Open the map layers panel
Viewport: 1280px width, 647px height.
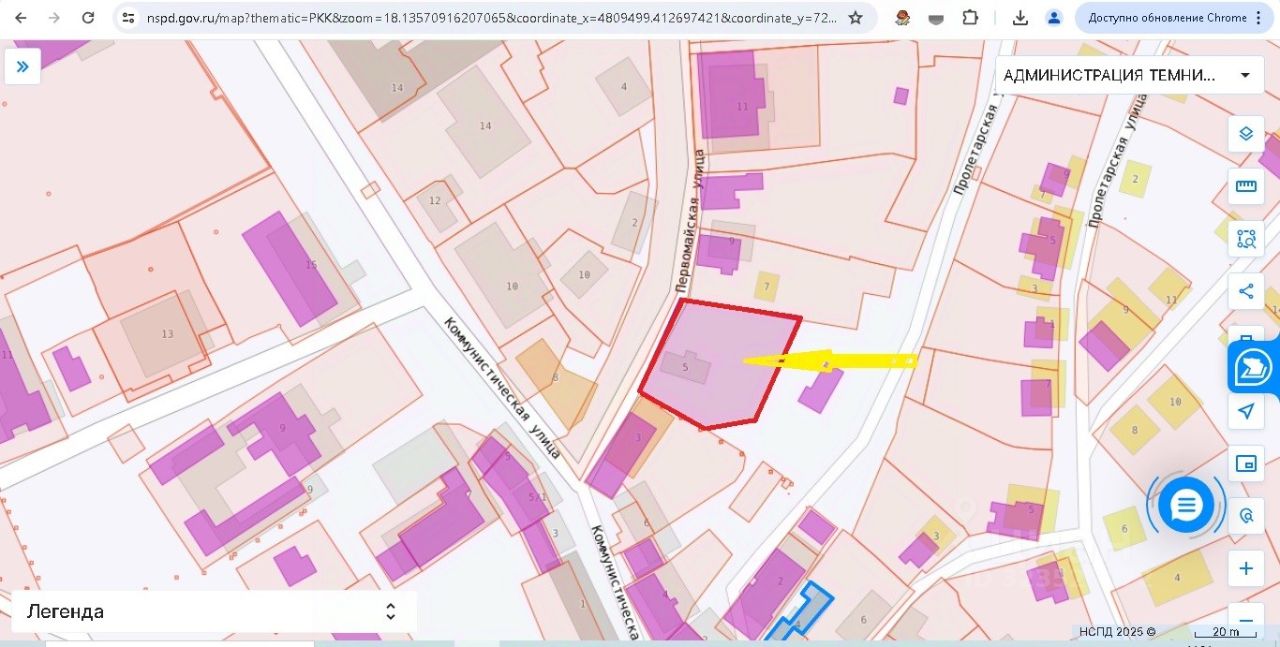tap(1246, 133)
